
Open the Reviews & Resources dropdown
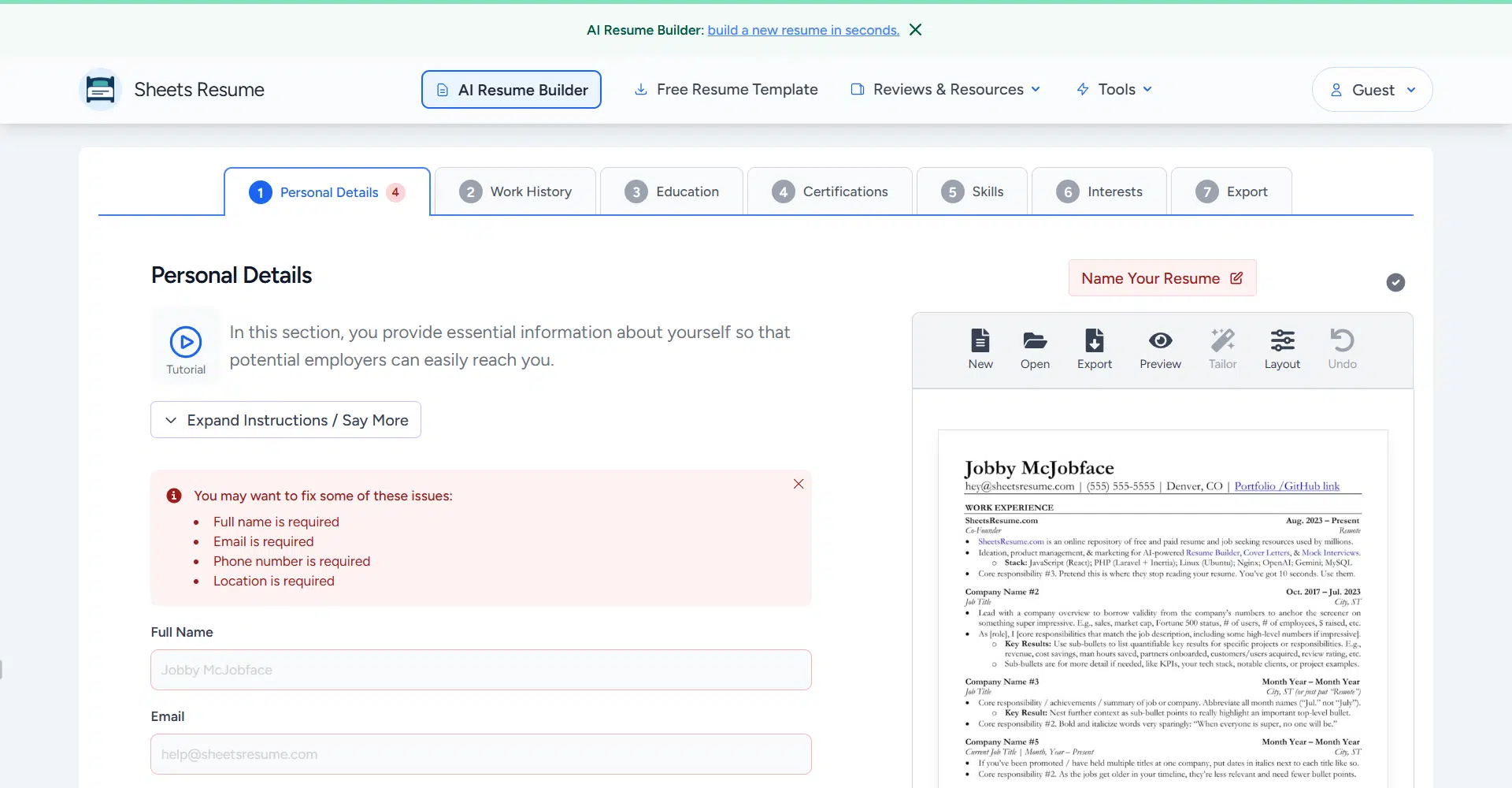pyautogui.click(x=946, y=90)
